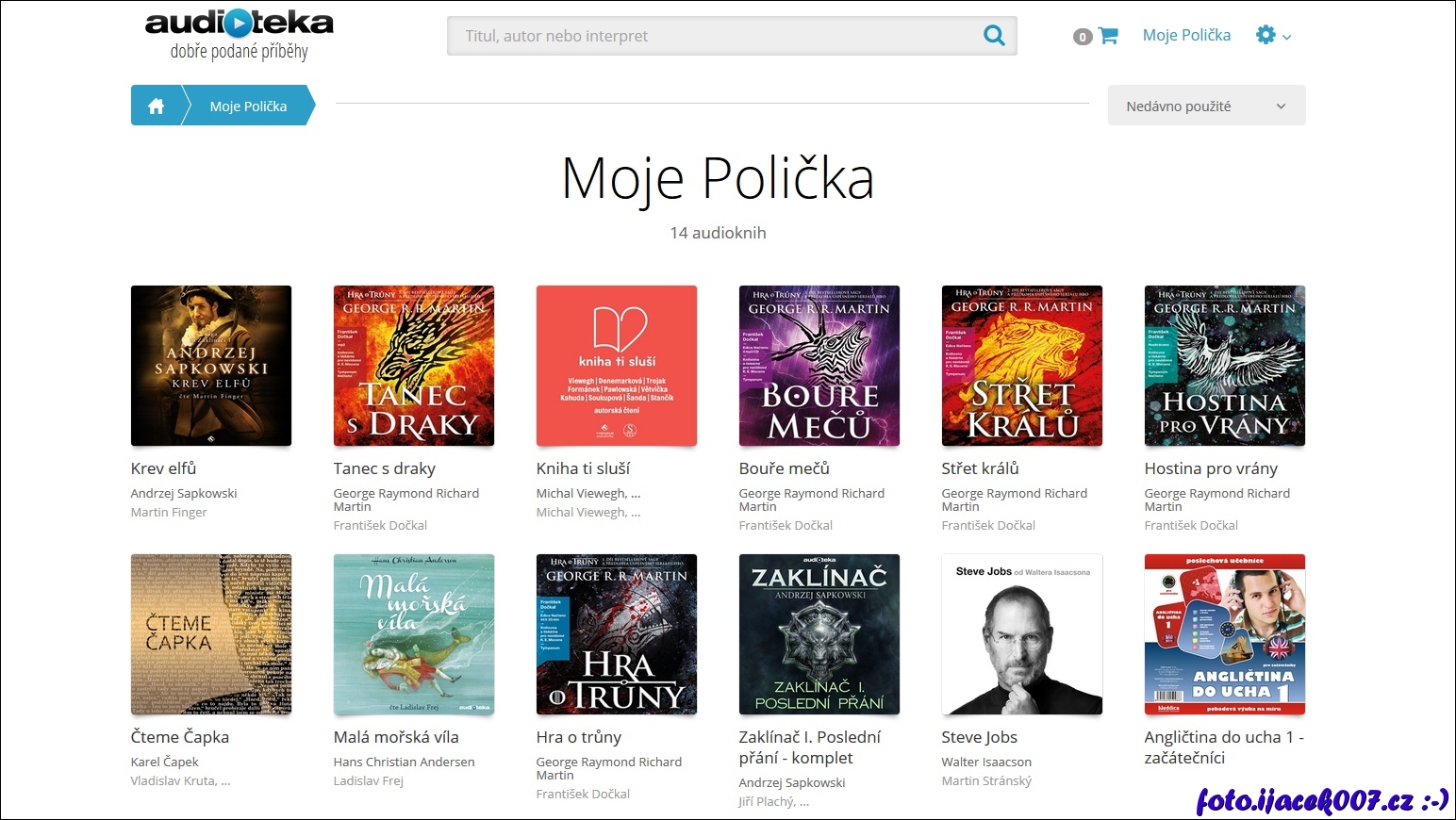The image size is (1456, 820).
Task: Open the Steve Jobs audiobook cover
Action: click(x=1022, y=634)
